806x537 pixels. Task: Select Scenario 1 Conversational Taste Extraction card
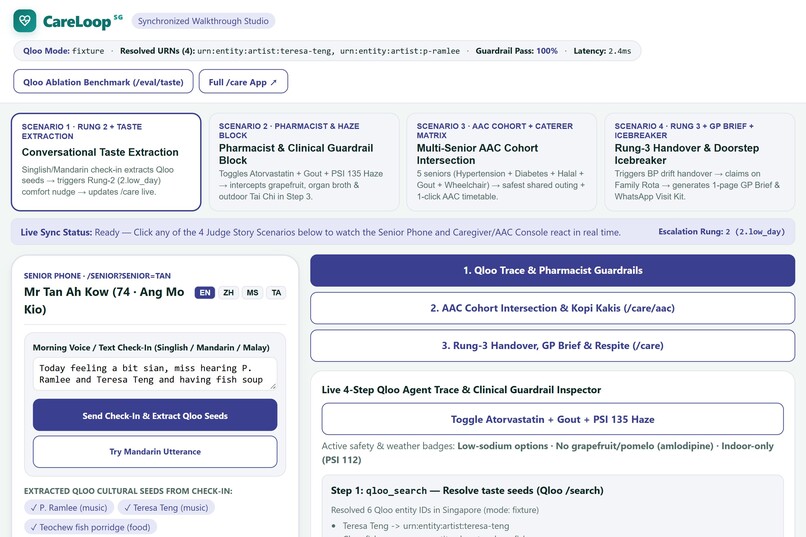click(x=106, y=162)
